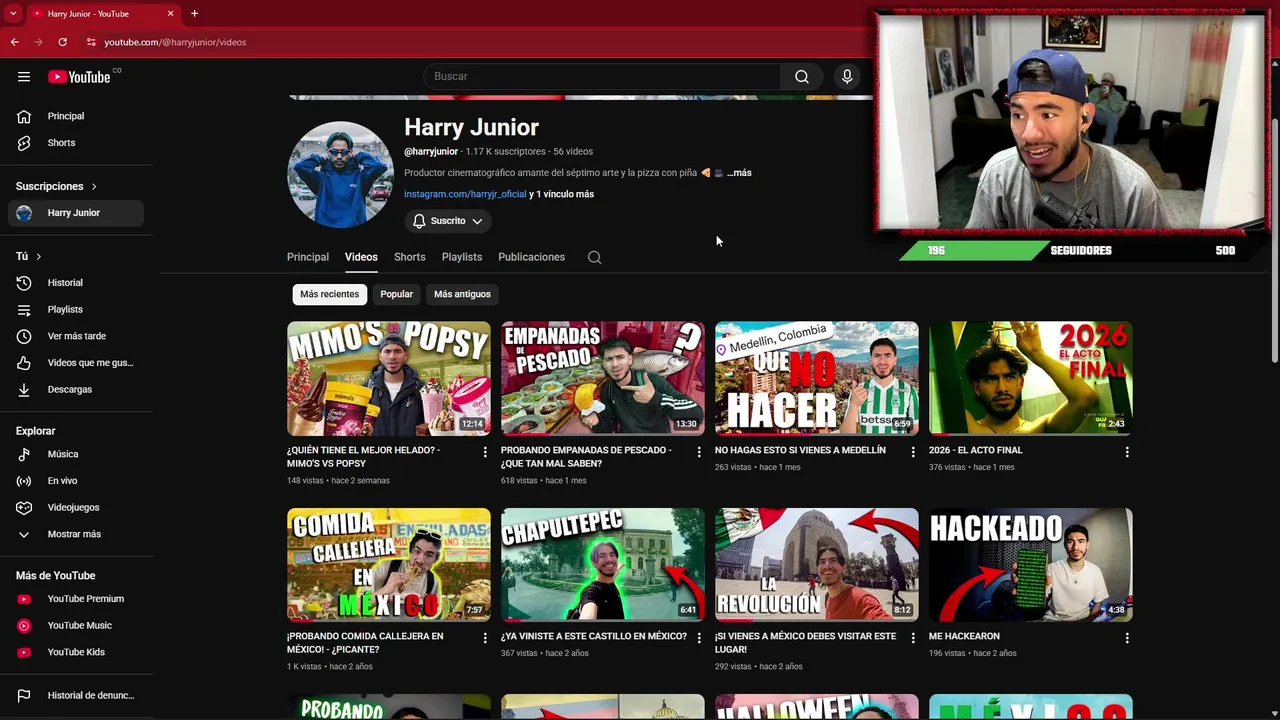Click La Revolución video thumbnail

(817, 565)
